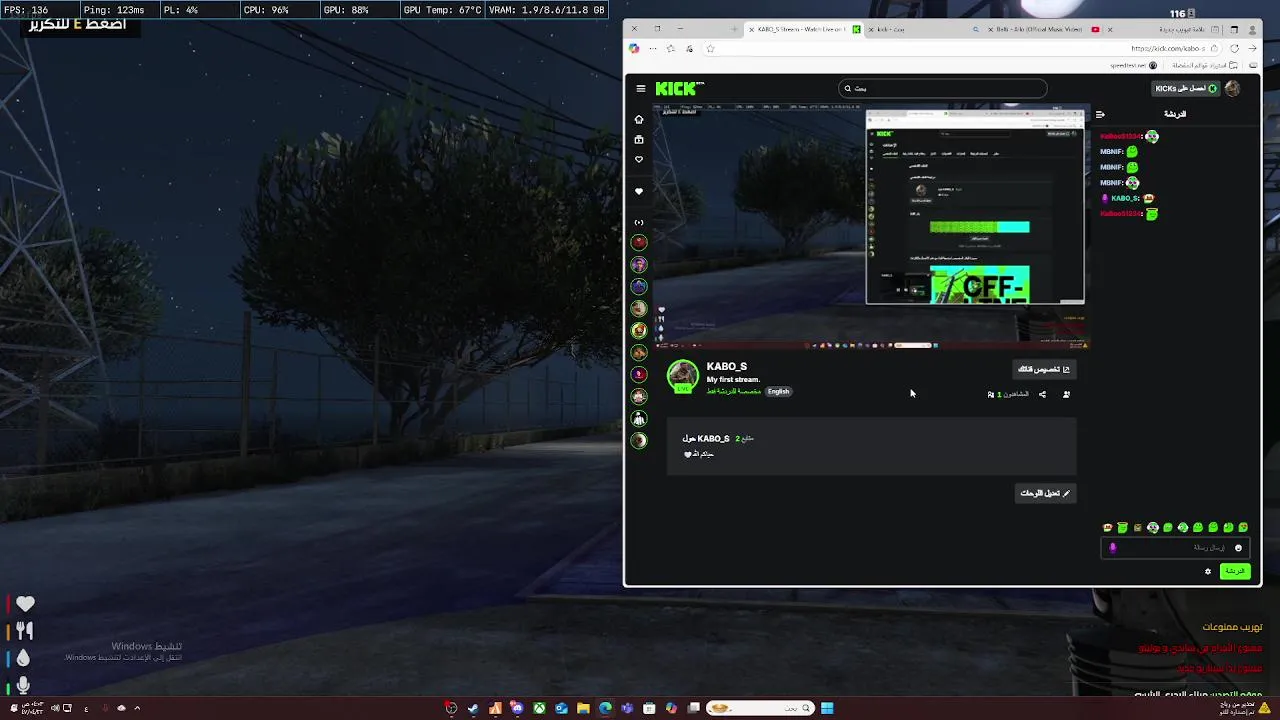Open the browse icon in Kick sidebar
The height and width of the screenshot is (720, 1280).
click(639, 139)
